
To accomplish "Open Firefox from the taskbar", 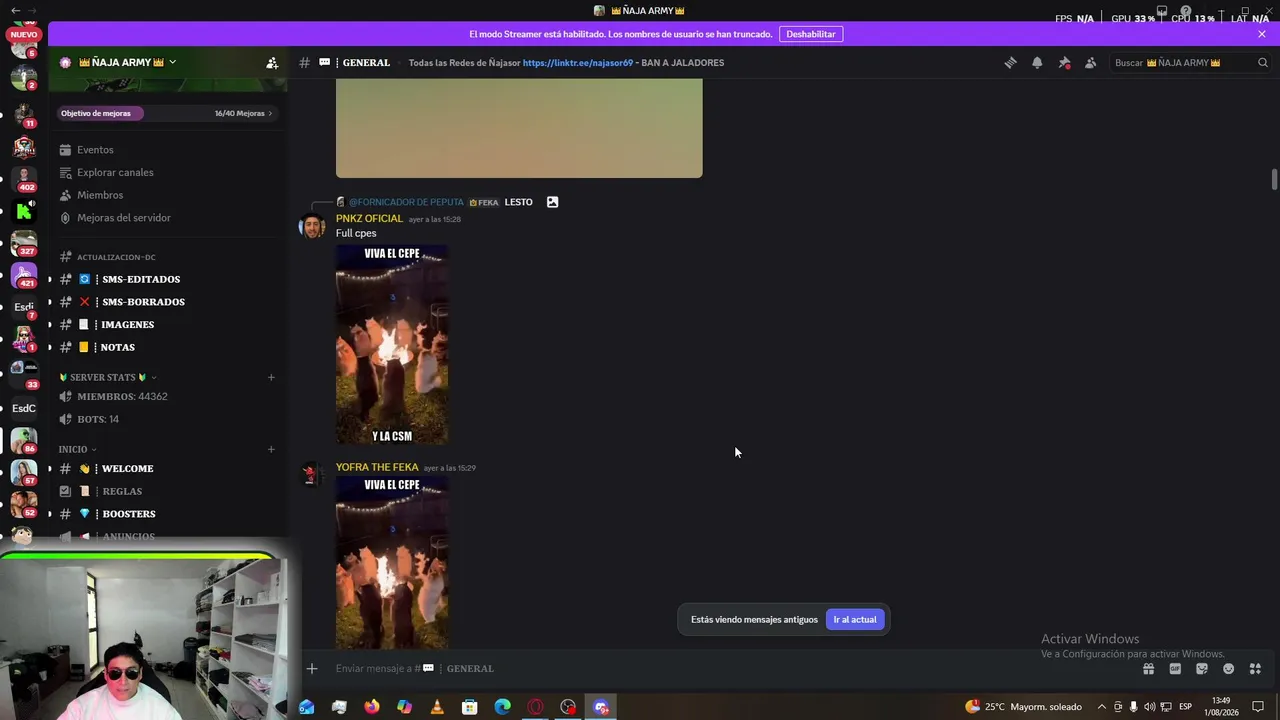I will tap(372, 707).
